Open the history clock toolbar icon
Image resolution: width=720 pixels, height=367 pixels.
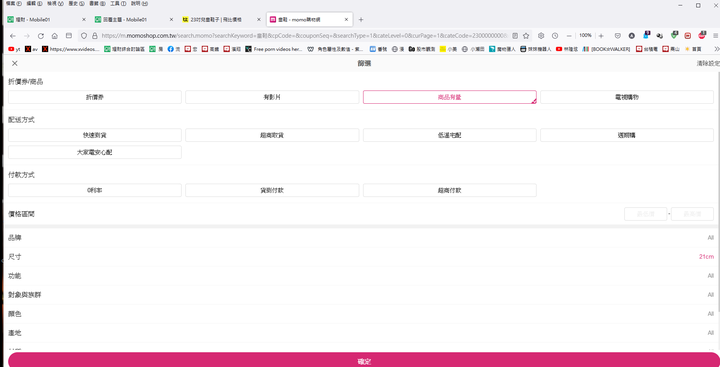pyautogui.click(x=555, y=36)
